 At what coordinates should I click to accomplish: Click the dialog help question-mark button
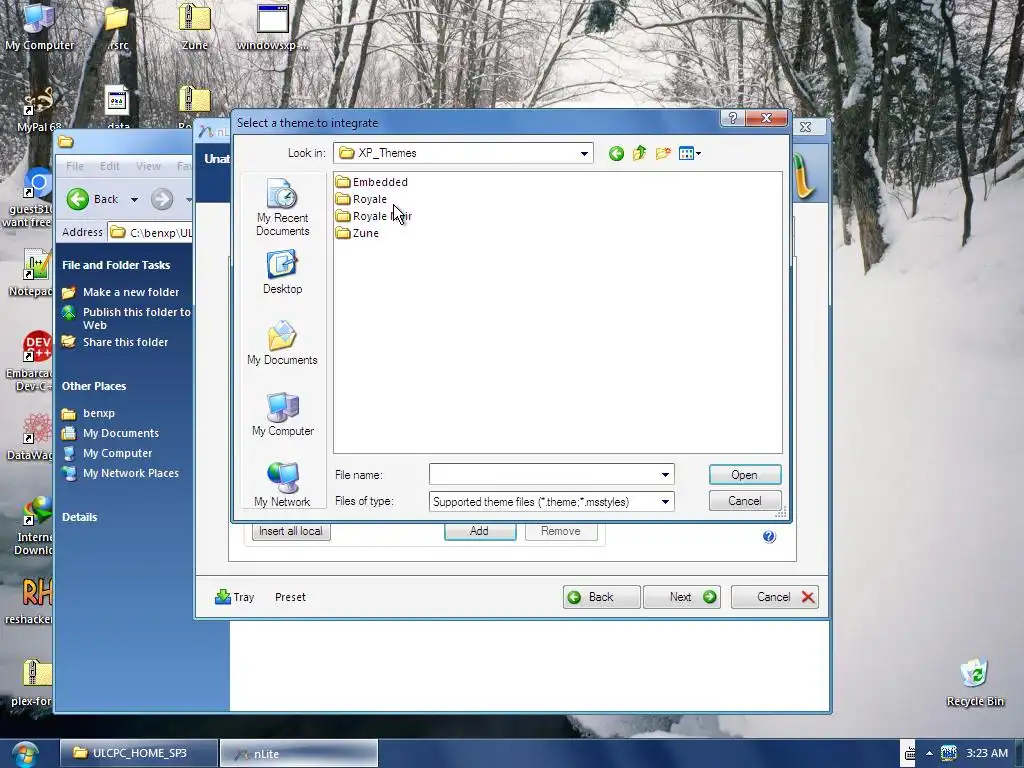732,118
